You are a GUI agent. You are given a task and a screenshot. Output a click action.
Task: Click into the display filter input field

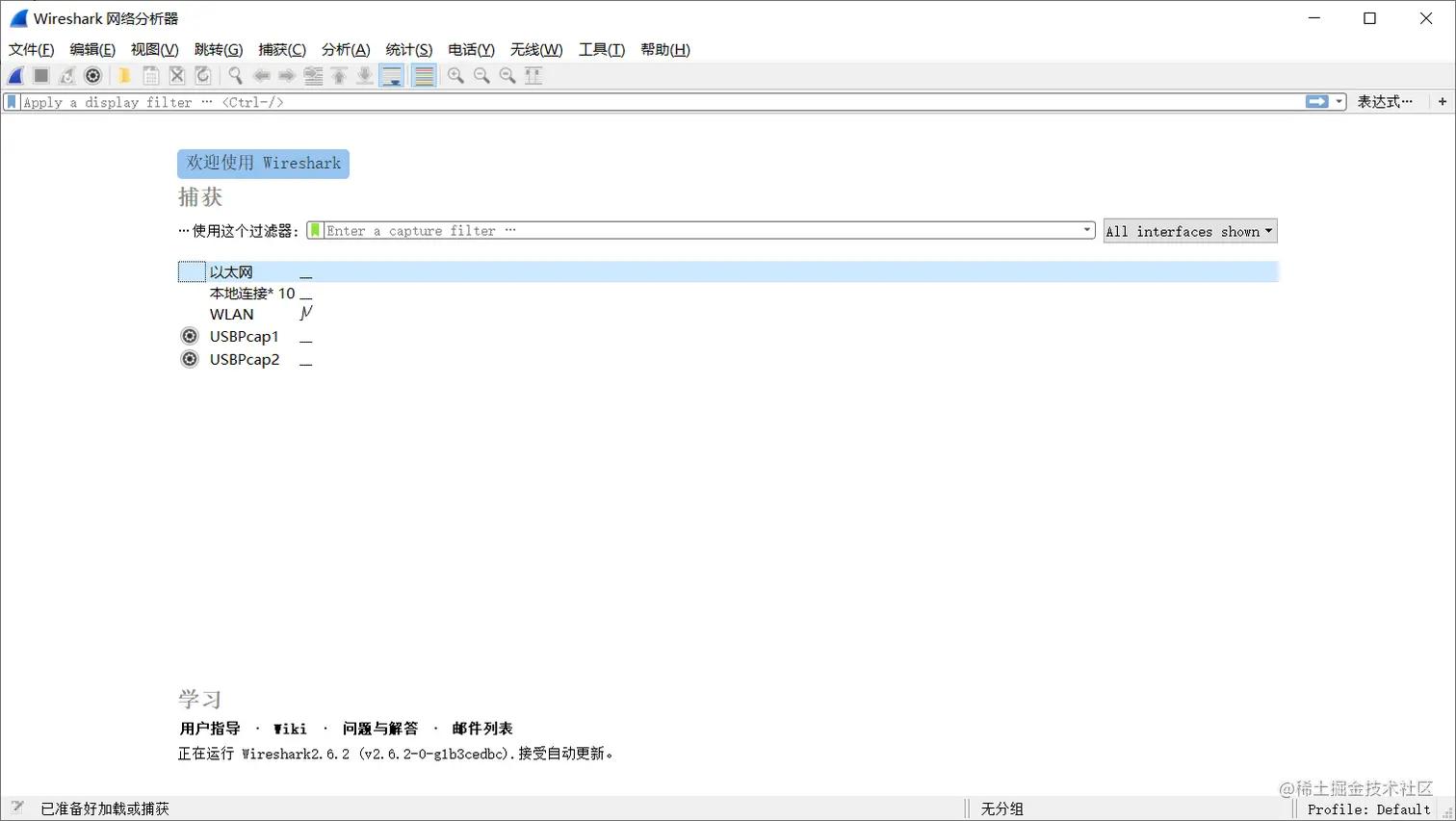[x=663, y=102]
